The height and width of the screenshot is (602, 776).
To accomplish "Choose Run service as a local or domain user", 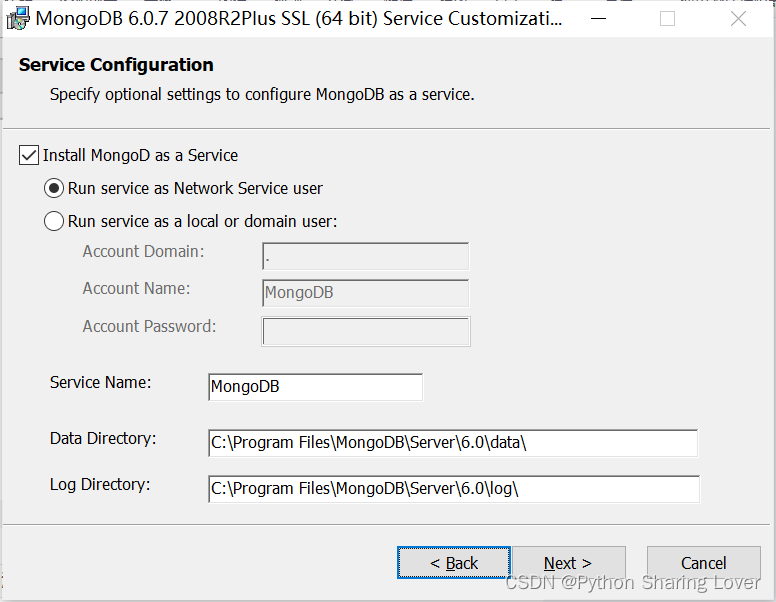I will (54, 221).
